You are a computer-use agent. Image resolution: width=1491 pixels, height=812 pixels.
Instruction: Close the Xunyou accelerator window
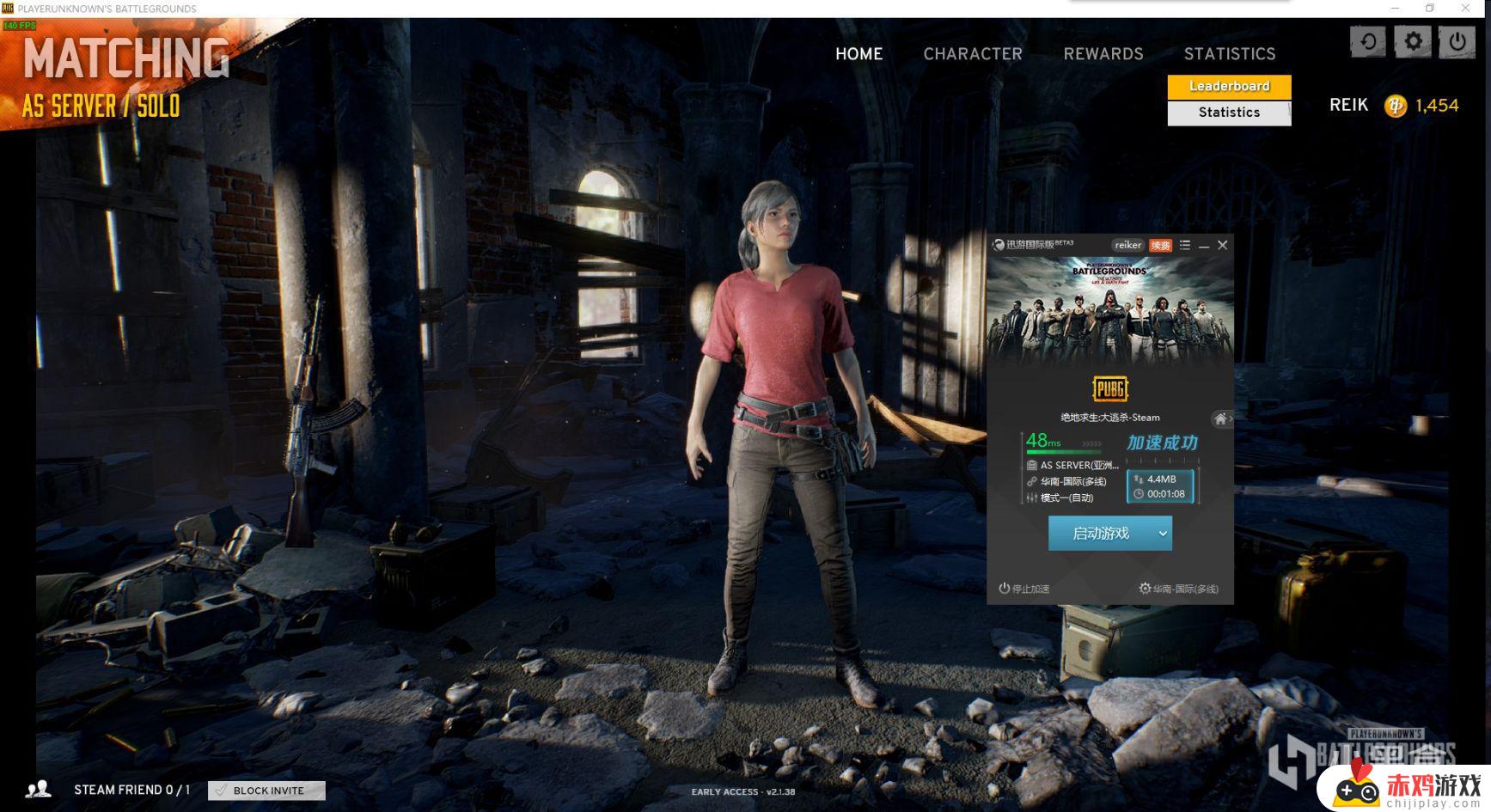(x=1222, y=245)
